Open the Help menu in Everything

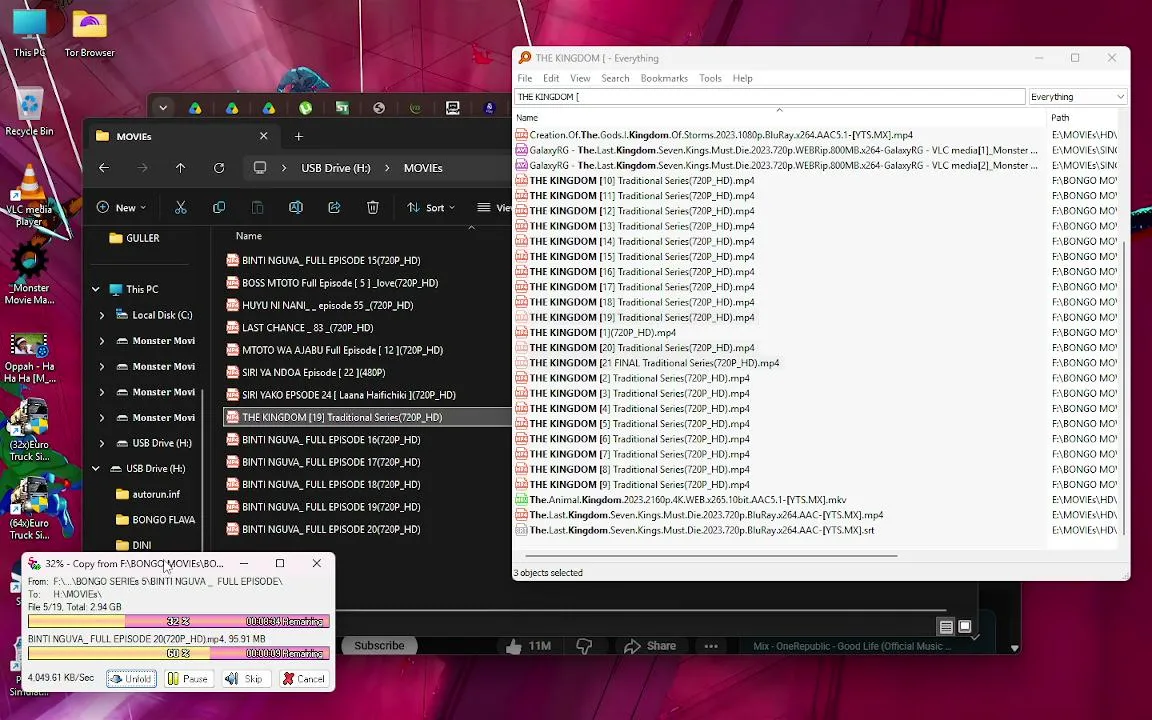742,79
